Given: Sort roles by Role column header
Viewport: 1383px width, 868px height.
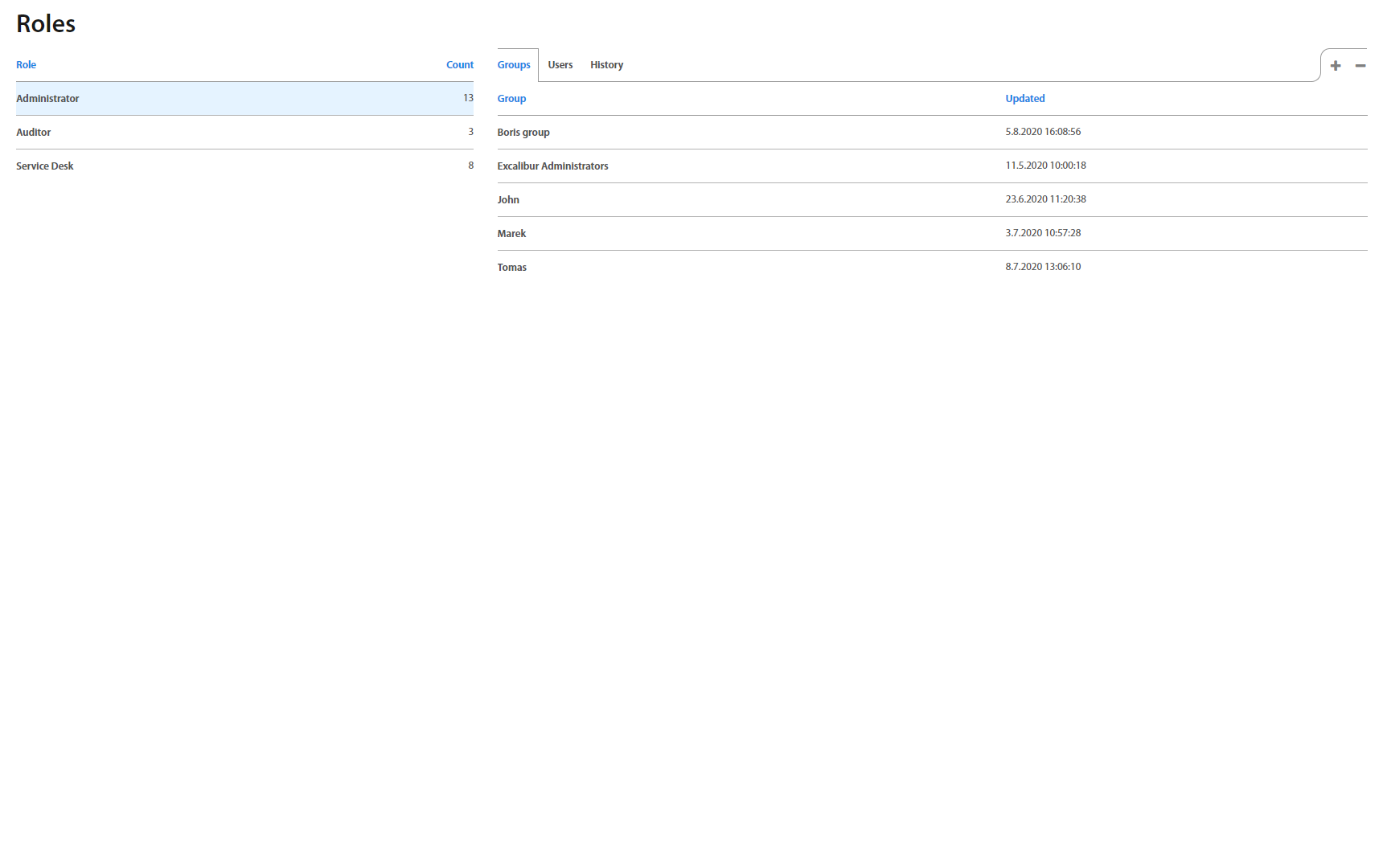Looking at the screenshot, I should click(26, 65).
